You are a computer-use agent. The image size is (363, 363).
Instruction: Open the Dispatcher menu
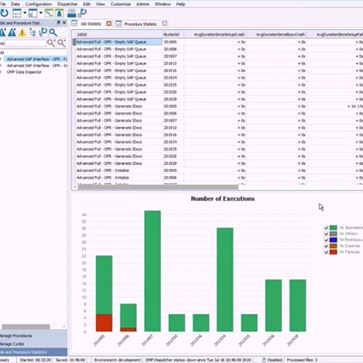click(x=68, y=4)
